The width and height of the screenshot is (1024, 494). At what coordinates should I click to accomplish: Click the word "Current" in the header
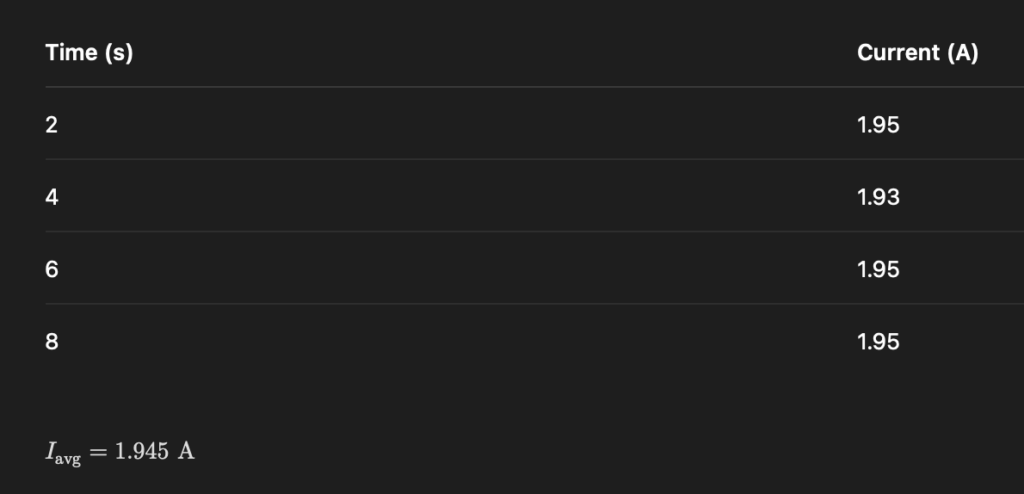(x=899, y=54)
